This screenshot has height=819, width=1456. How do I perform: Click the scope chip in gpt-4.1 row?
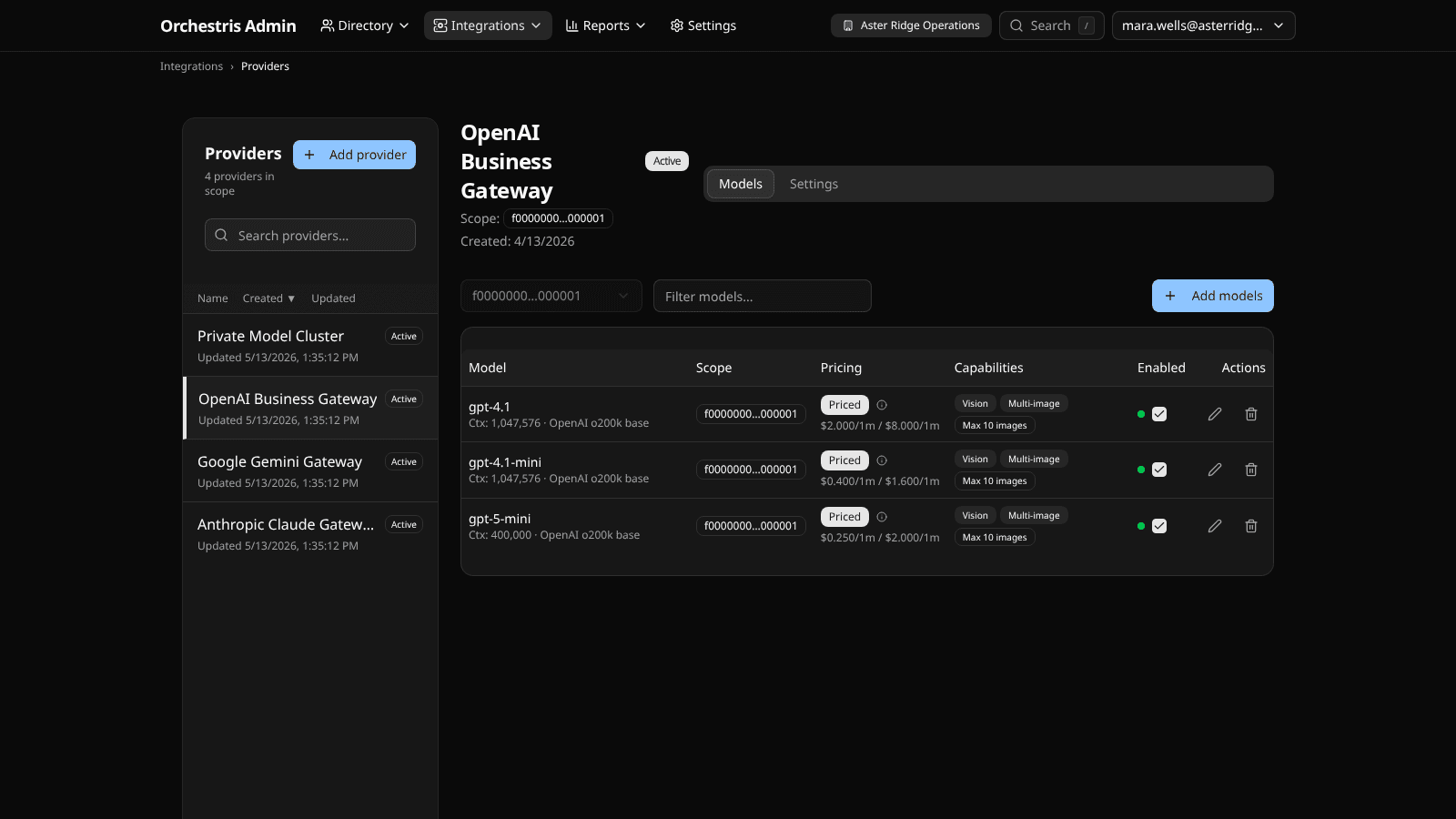click(751, 414)
